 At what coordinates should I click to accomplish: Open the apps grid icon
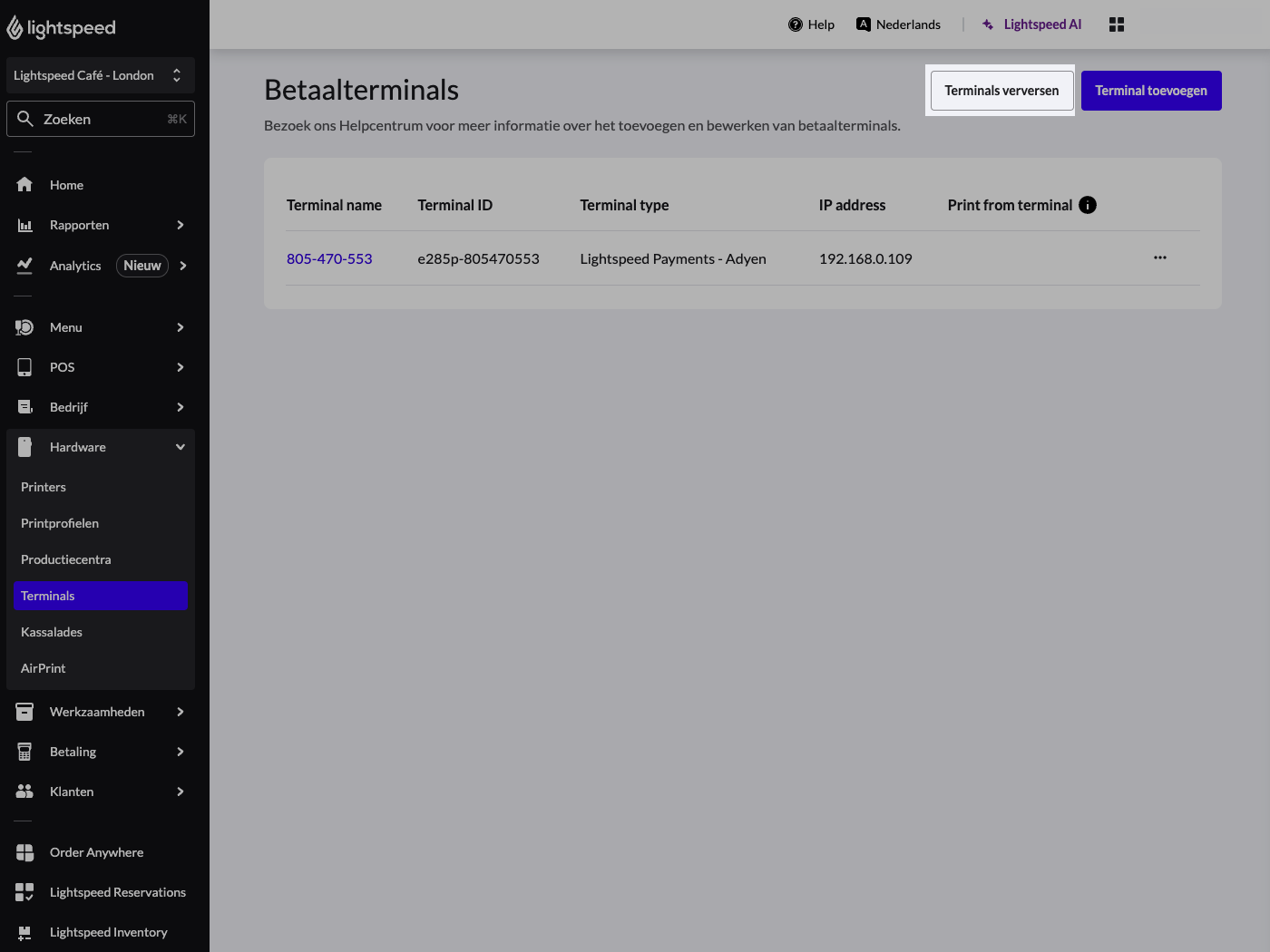(1117, 24)
